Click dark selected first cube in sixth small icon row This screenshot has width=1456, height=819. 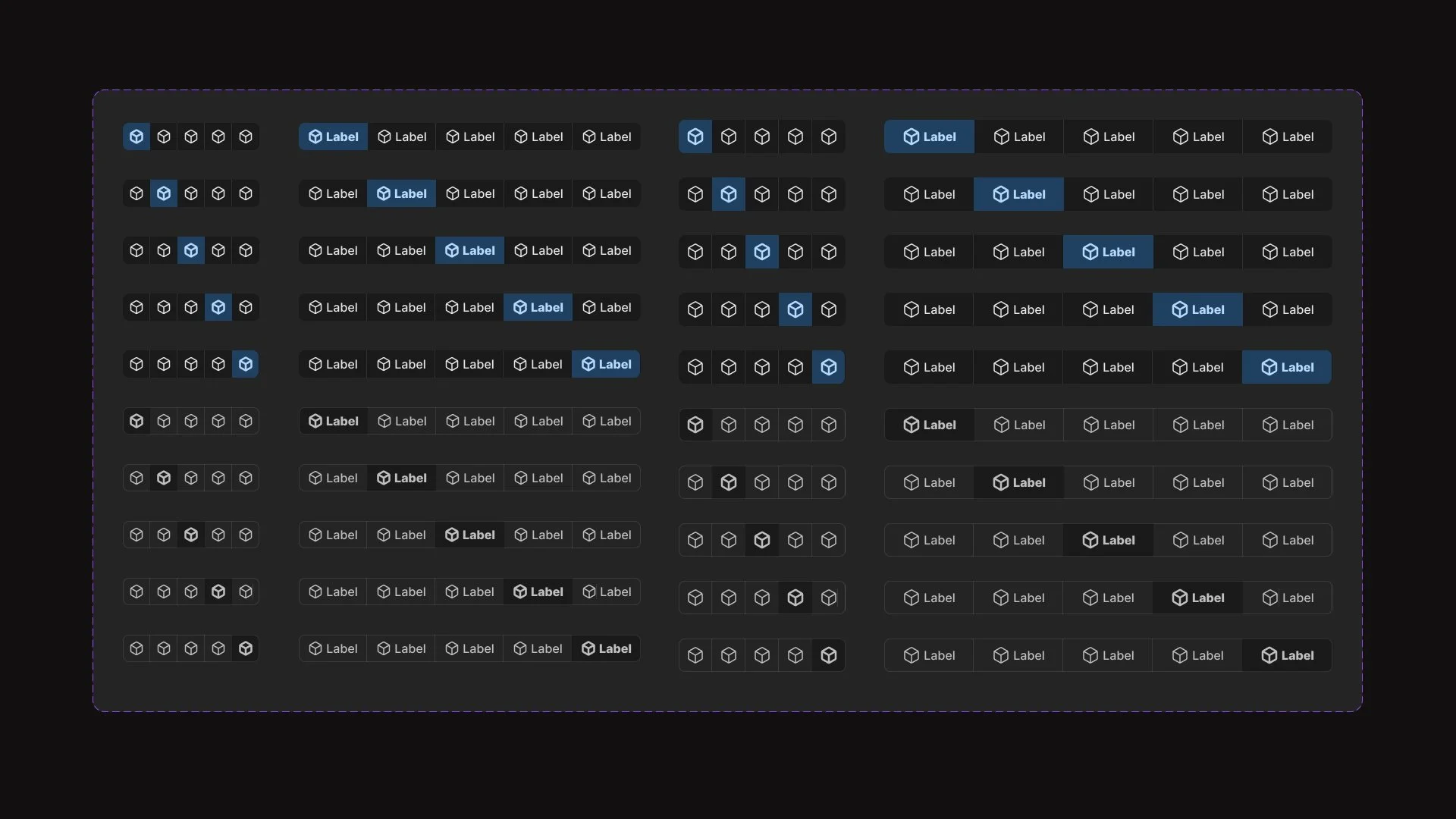click(x=136, y=421)
